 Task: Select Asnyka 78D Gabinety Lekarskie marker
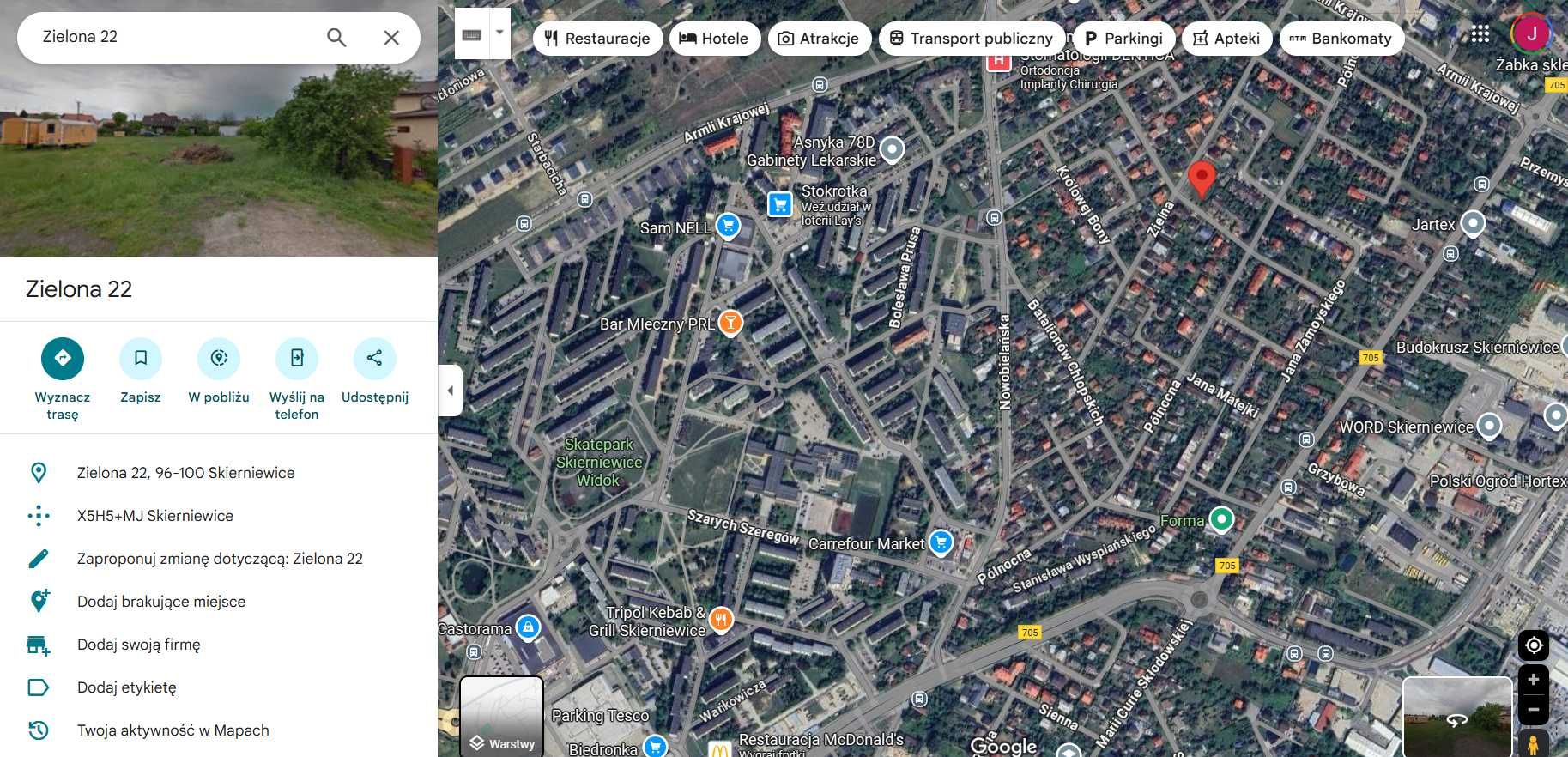coord(893,150)
